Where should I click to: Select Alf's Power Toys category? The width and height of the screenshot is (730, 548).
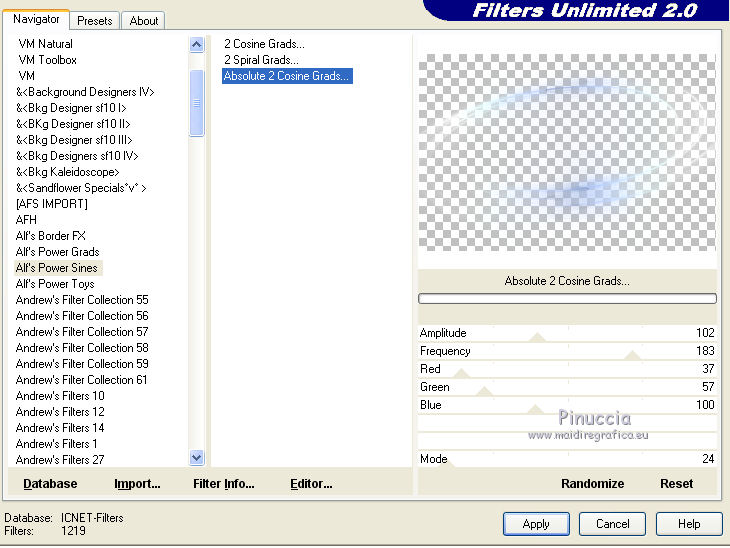tap(55, 284)
